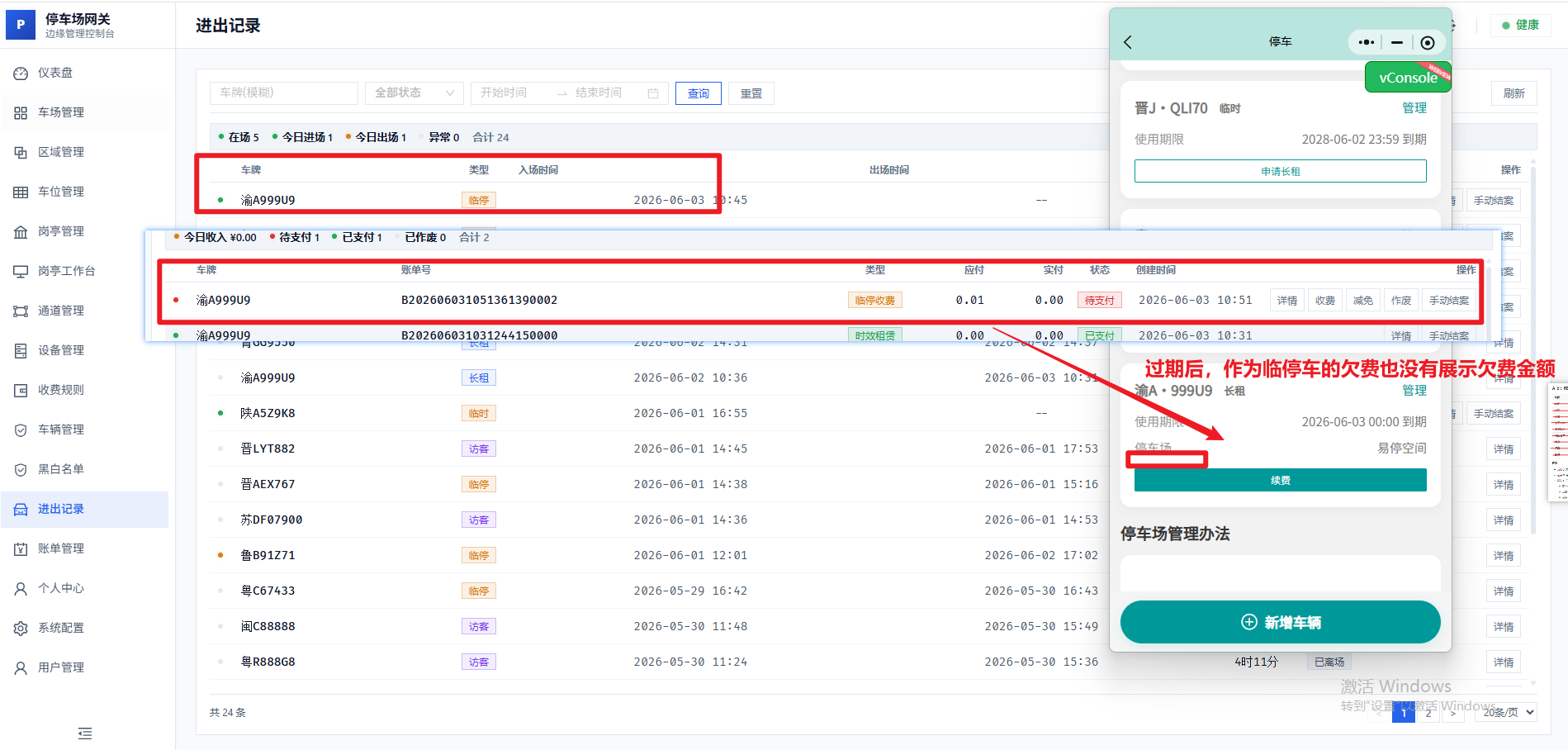The image size is (1568, 750).
Task: Click the 今日进场 1 summary stat
Action: (303, 137)
